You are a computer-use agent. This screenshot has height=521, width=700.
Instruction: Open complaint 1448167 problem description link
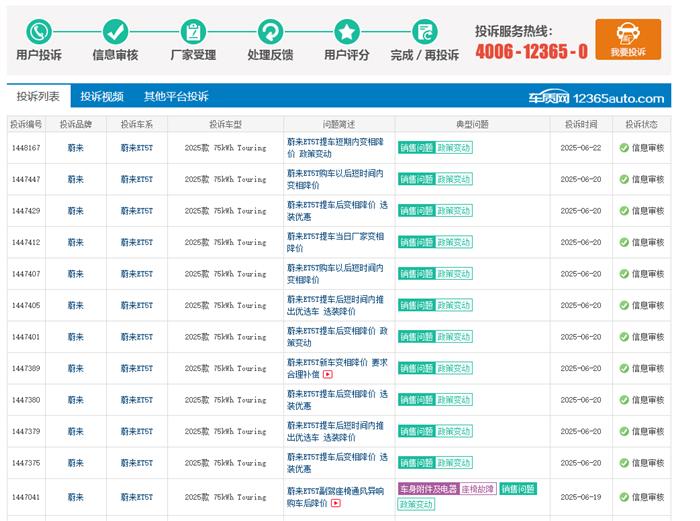(x=335, y=148)
